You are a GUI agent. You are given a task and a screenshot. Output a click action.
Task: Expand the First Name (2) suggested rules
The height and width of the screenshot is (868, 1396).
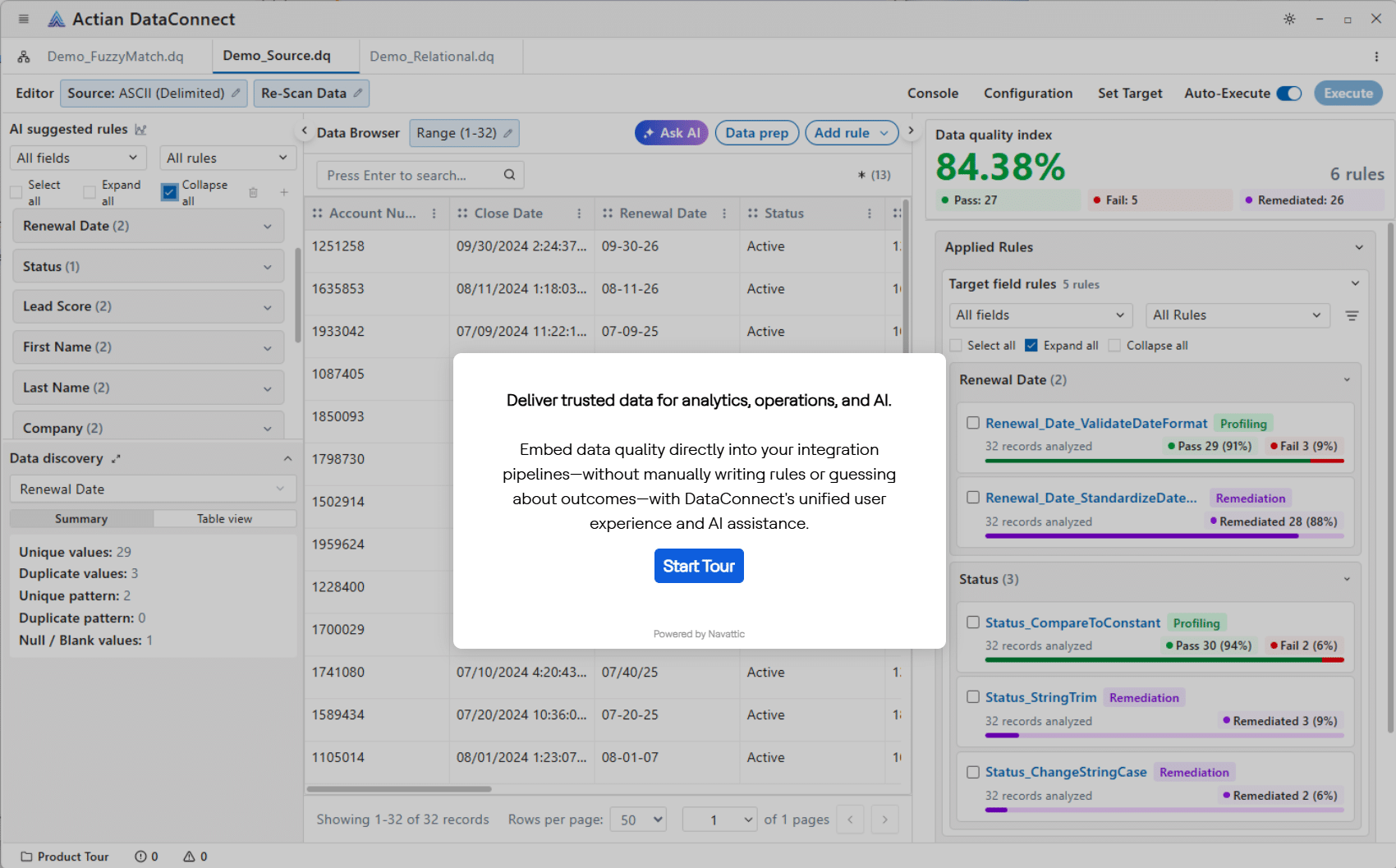149,347
